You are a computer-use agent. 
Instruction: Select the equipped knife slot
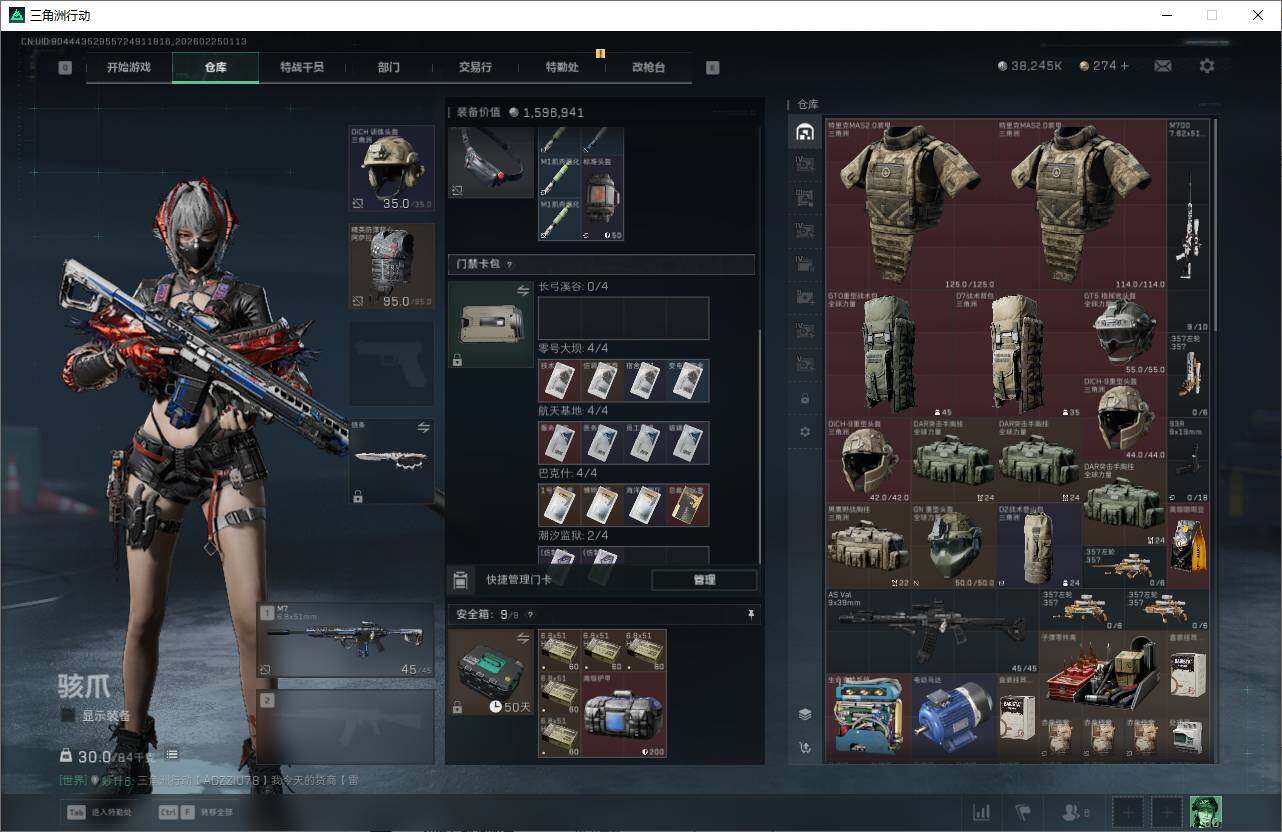[x=391, y=461]
